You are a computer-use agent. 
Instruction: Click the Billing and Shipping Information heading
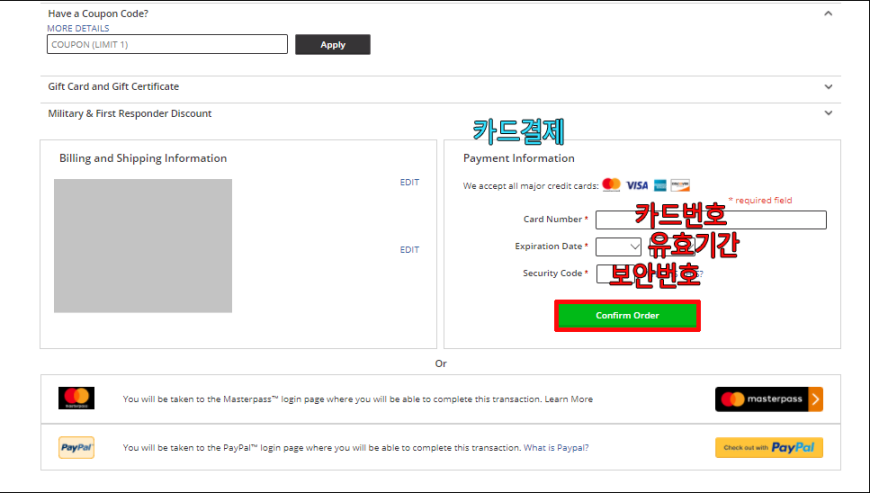click(143, 158)
